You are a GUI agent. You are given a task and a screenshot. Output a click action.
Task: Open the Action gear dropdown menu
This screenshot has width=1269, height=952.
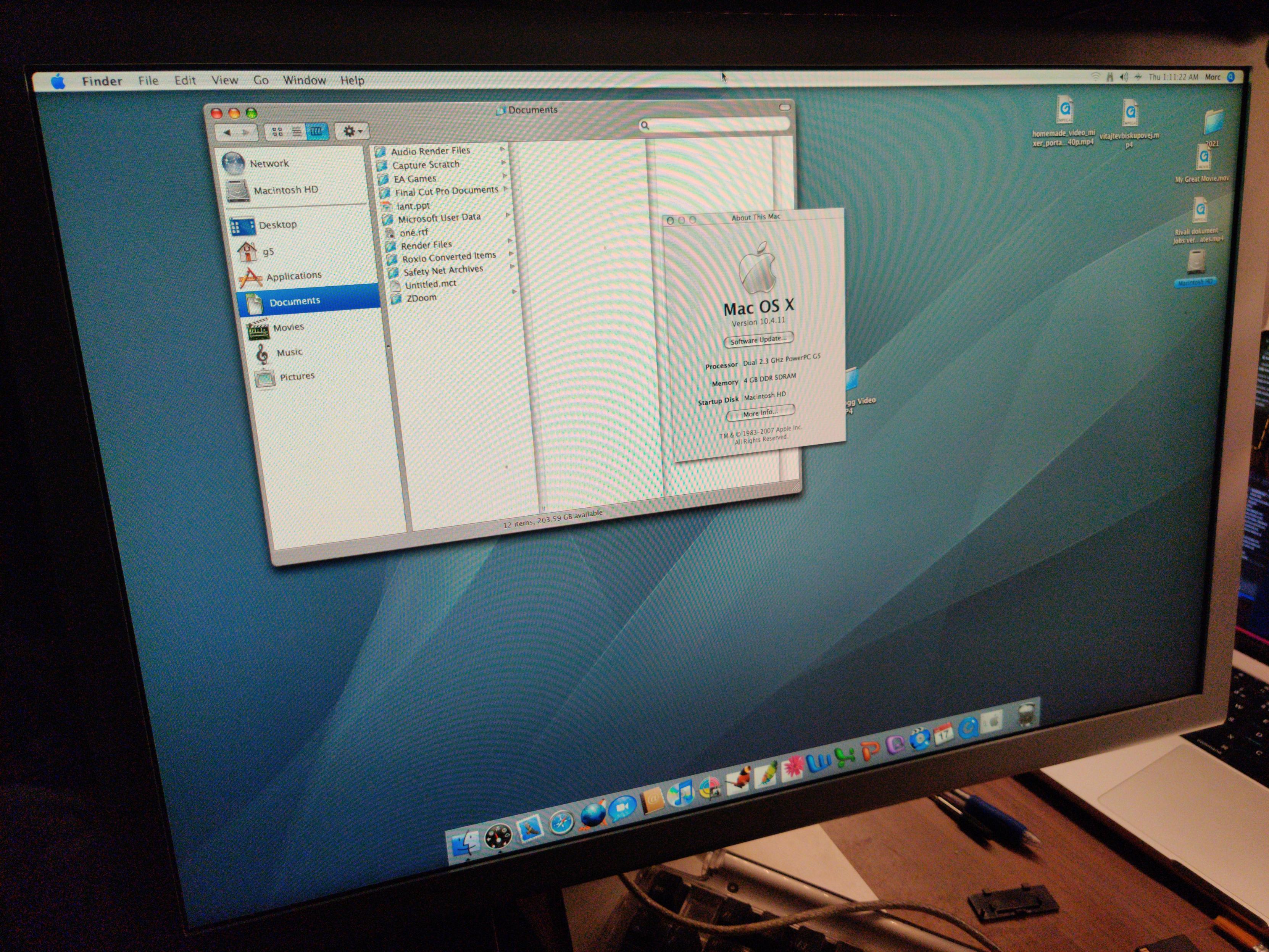point(352,131)
